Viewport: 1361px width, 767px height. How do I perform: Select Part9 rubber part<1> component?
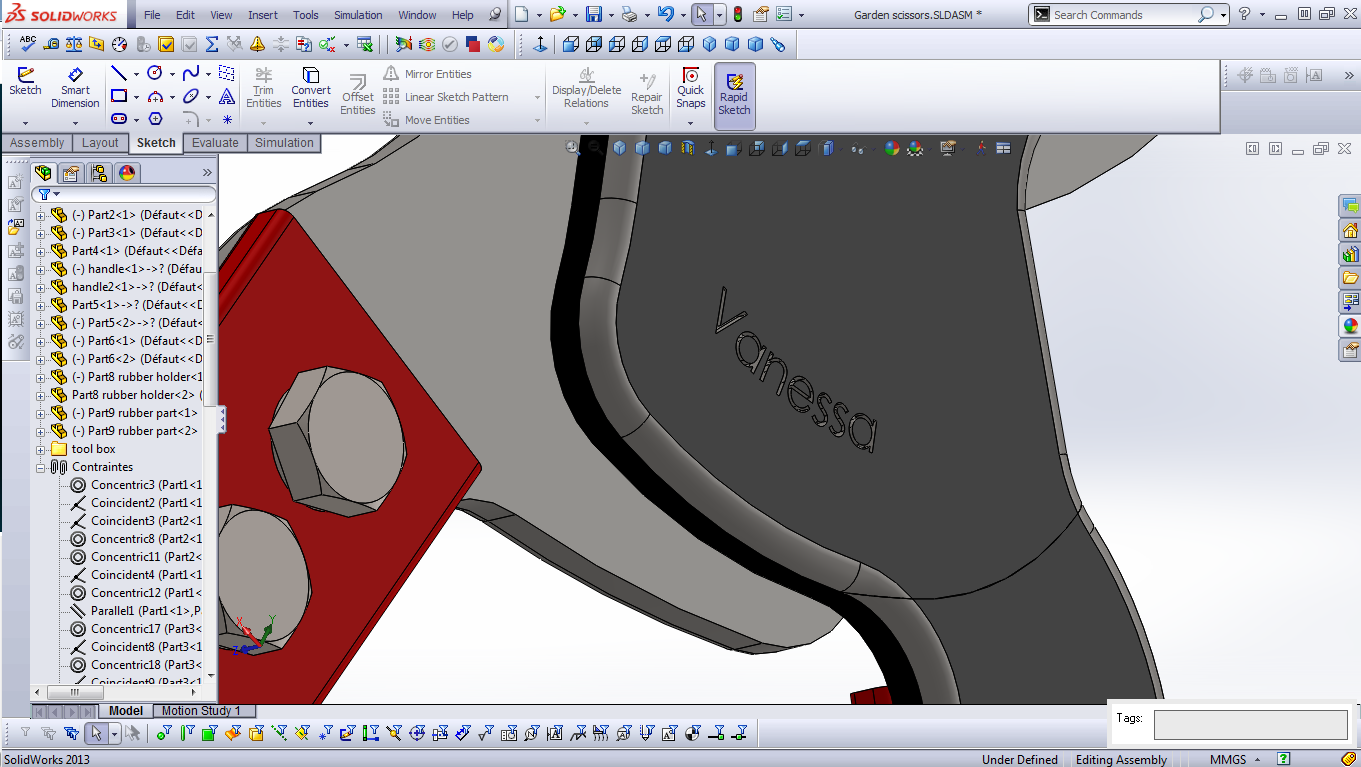(x=126, y=413)
